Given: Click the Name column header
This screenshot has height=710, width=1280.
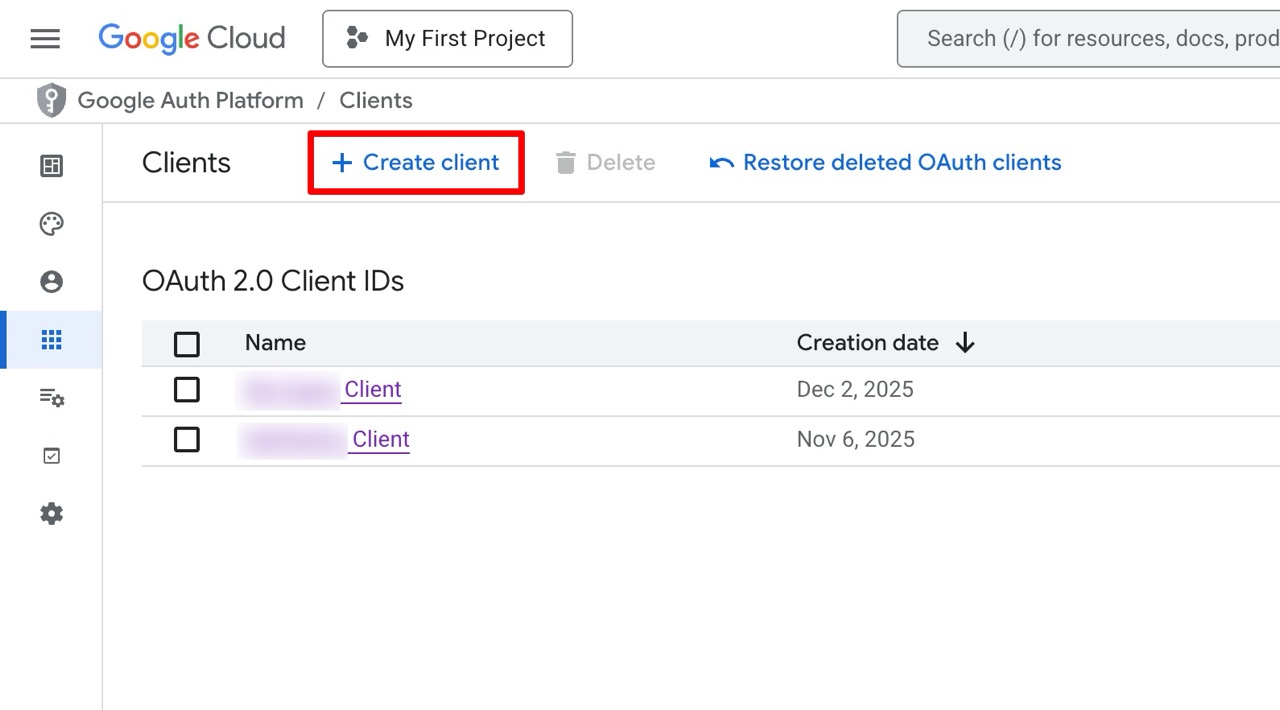Looking at the screenshot, I should [275, 343].
